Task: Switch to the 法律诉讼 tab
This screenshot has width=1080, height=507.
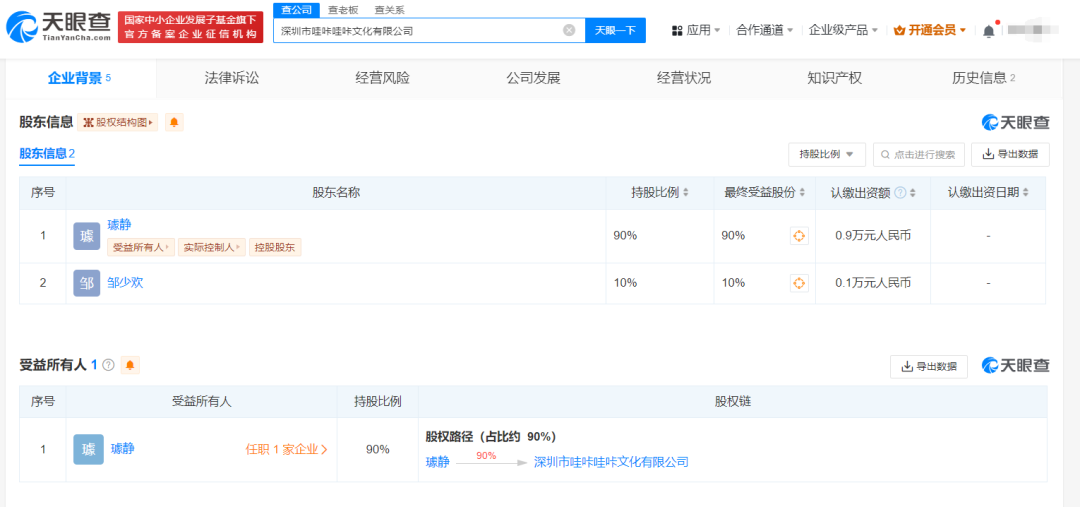Action: [231, 78]
